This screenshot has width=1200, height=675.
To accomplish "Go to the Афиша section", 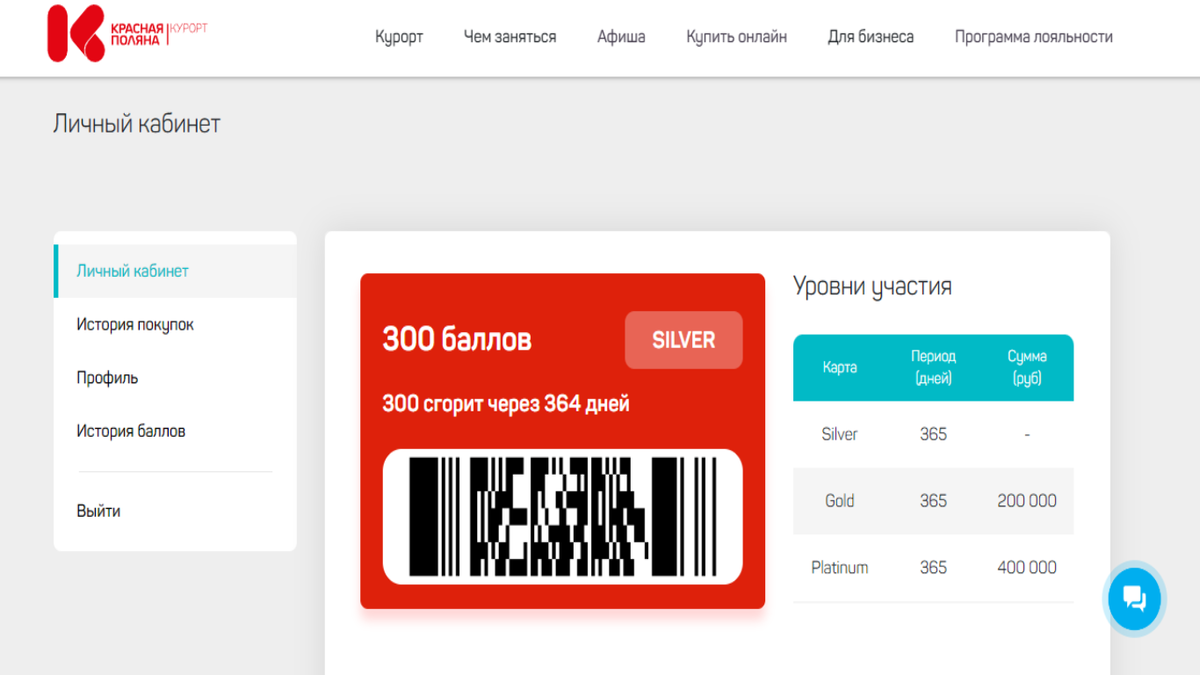I will tap(621, 37).
